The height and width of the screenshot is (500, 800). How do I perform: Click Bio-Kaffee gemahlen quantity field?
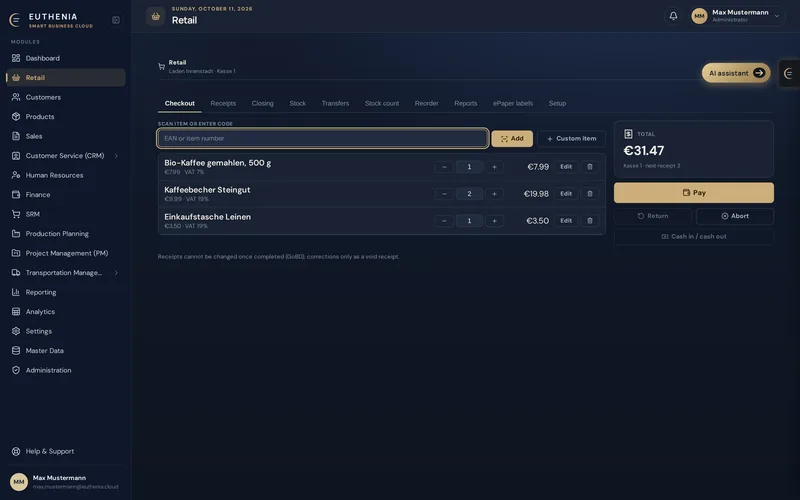point(469,167)
